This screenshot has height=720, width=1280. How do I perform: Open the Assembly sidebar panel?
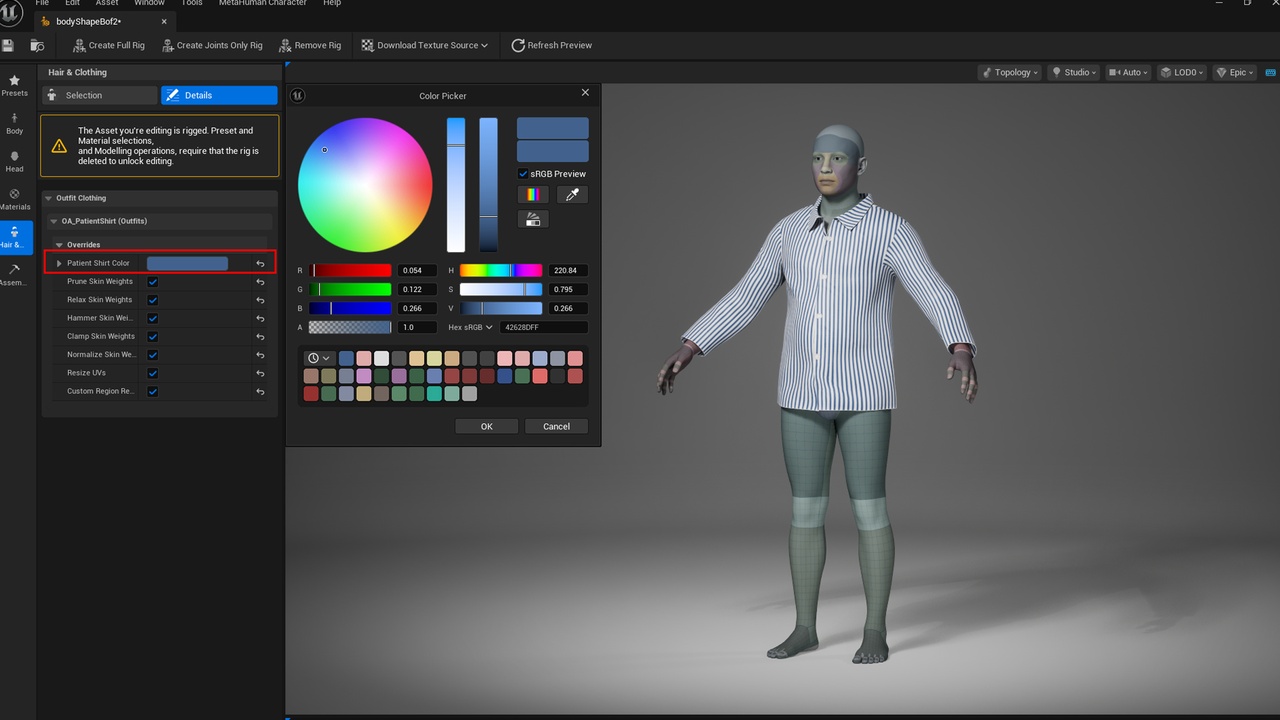point(14,275)
